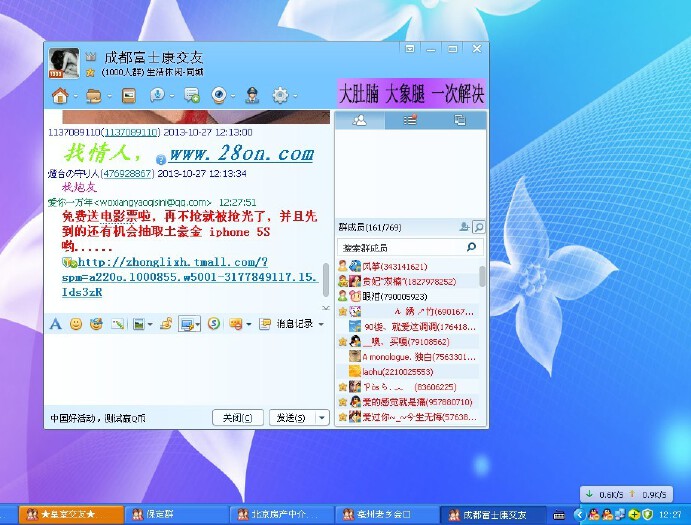The width and height of the screenshot is (691, 525).
Task: Click the green shield tray icon
Action: pyautogui.click(x=647, y=514)
